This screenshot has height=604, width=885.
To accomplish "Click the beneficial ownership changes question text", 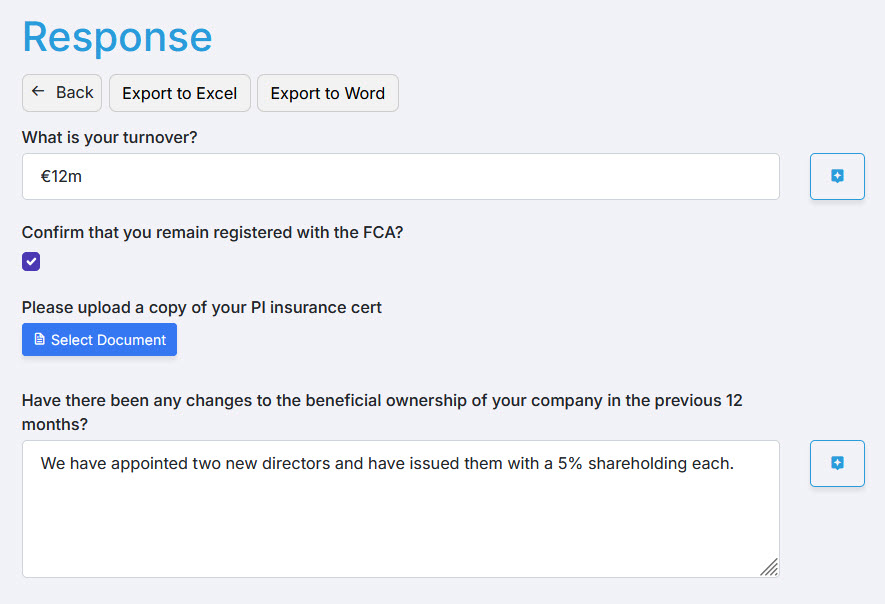I will [382, 400].
